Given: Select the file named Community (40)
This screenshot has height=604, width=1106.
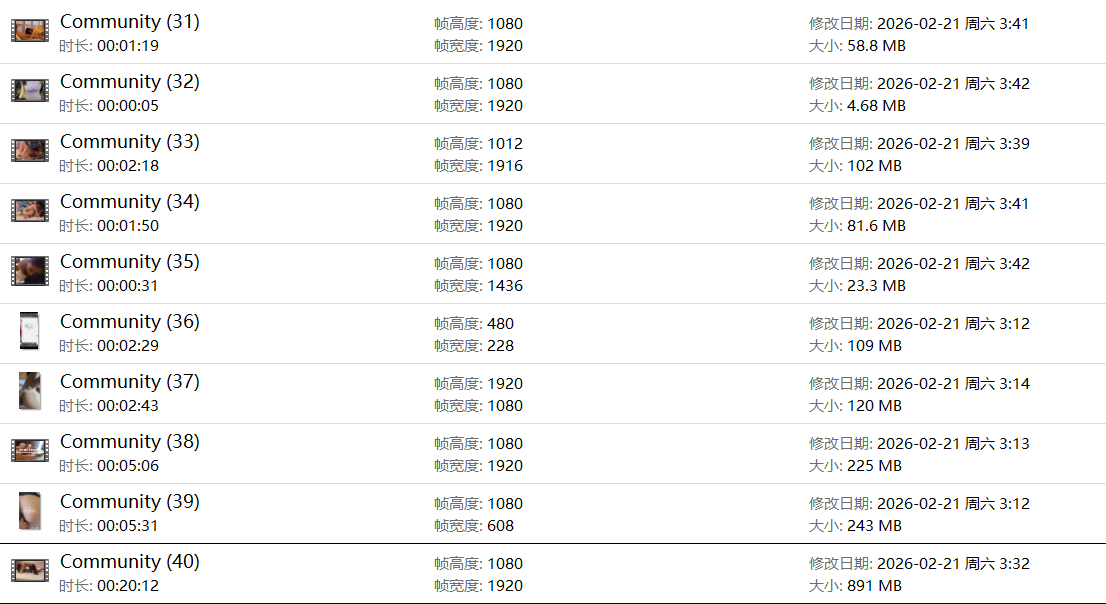Looking at the screenshot, I should (x=130, y=562).
